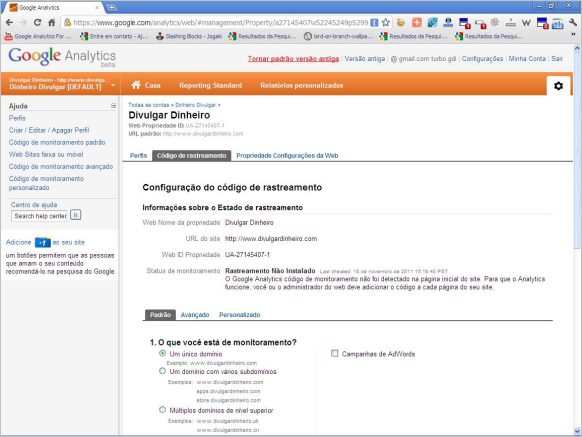Click the Casa home icon
The width and height of the screenshot is (582, 437).
click(x=136, y=85)
